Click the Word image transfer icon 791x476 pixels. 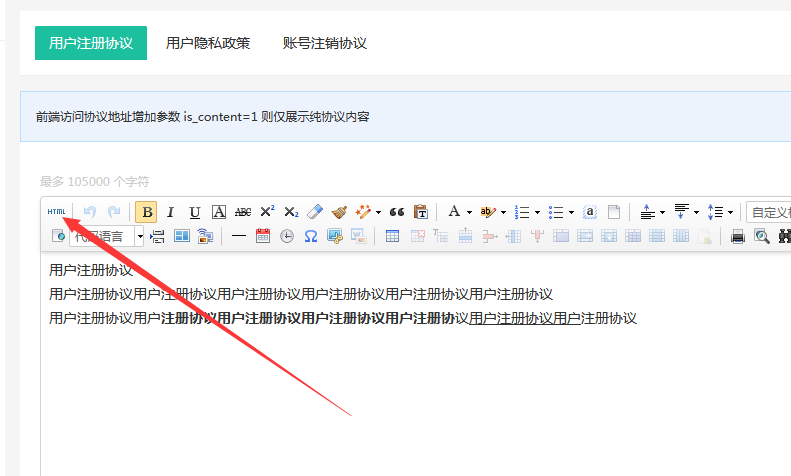coord(359,236)
